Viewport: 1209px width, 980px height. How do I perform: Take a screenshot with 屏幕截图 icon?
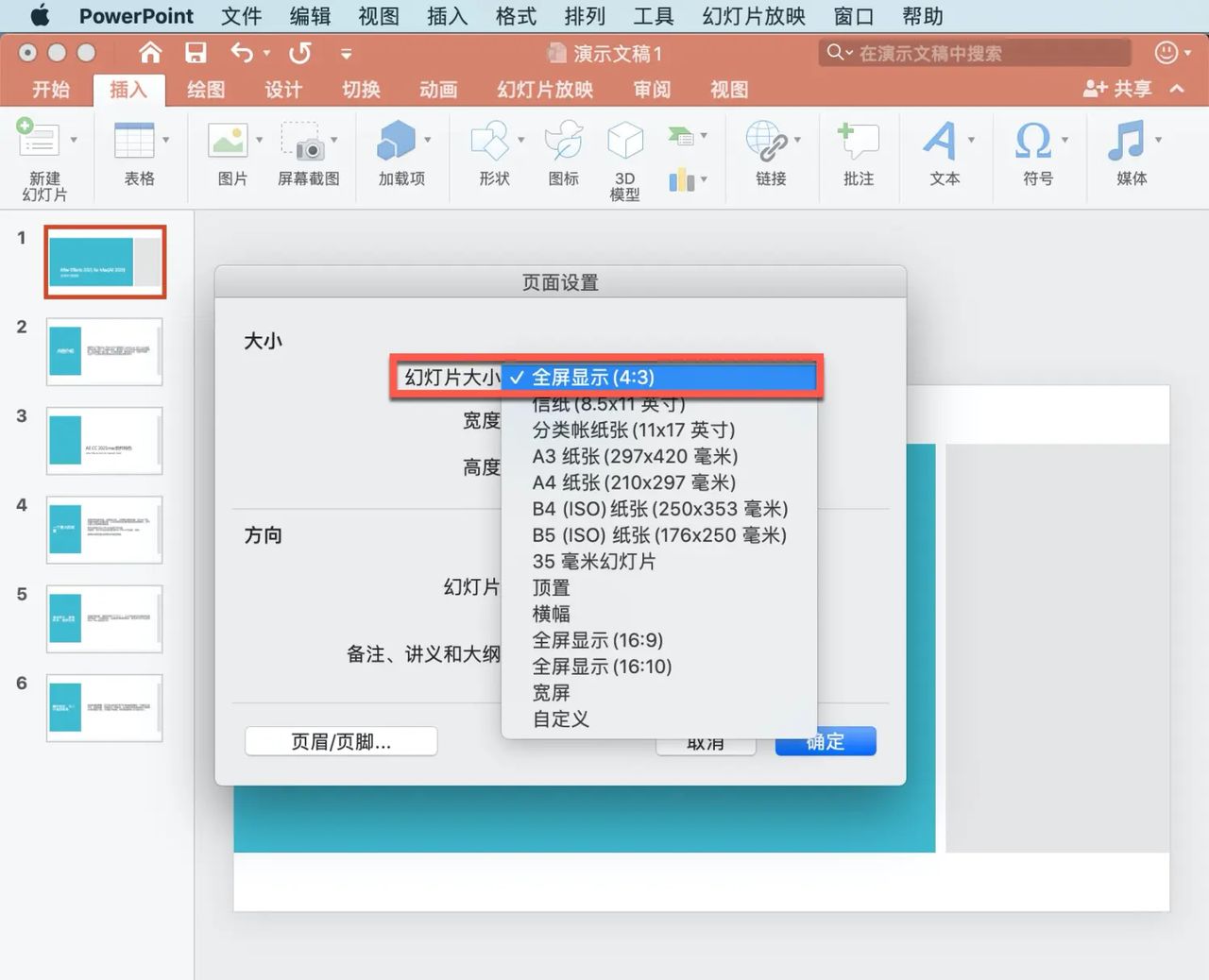pyautogui.click(x=303, y=140)
